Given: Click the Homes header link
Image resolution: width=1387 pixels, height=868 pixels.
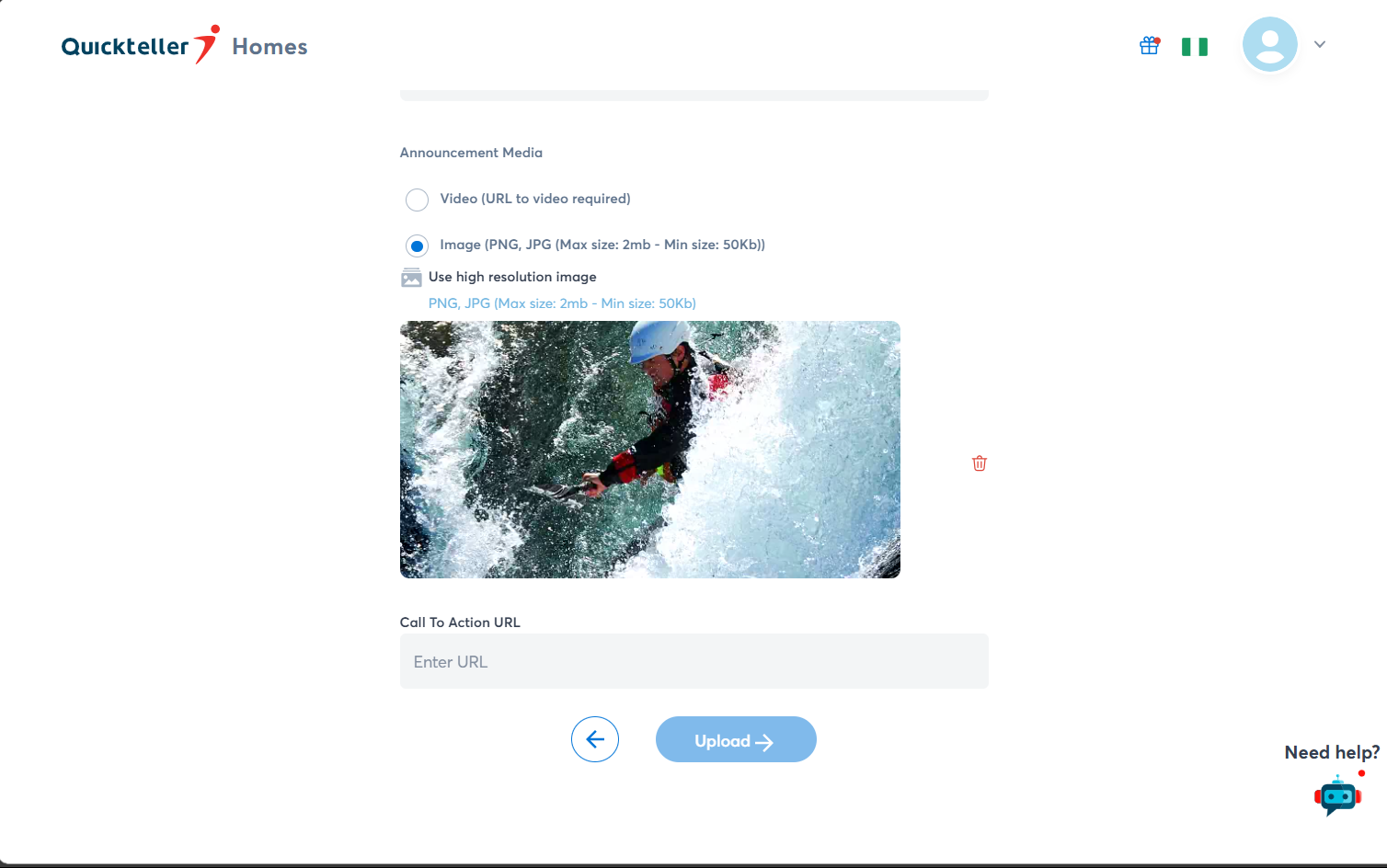Looking at the screenshot, I should 269,47.
